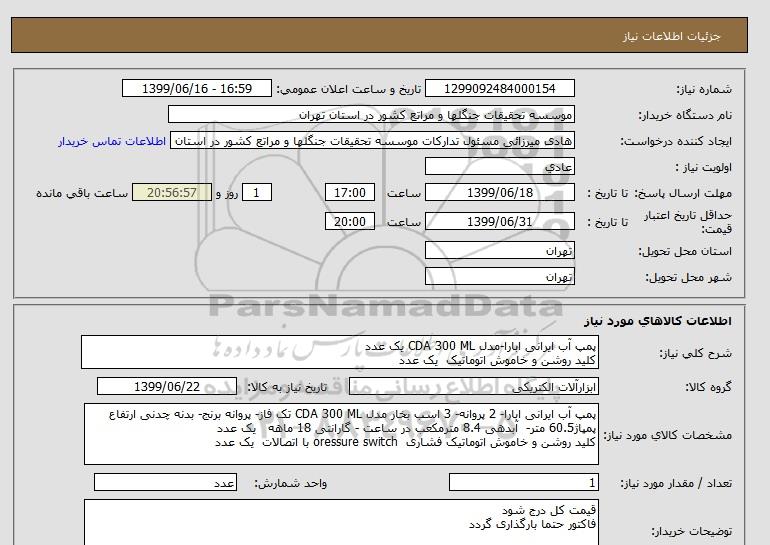Select the deadline hour field 17:00

(350, 192)
